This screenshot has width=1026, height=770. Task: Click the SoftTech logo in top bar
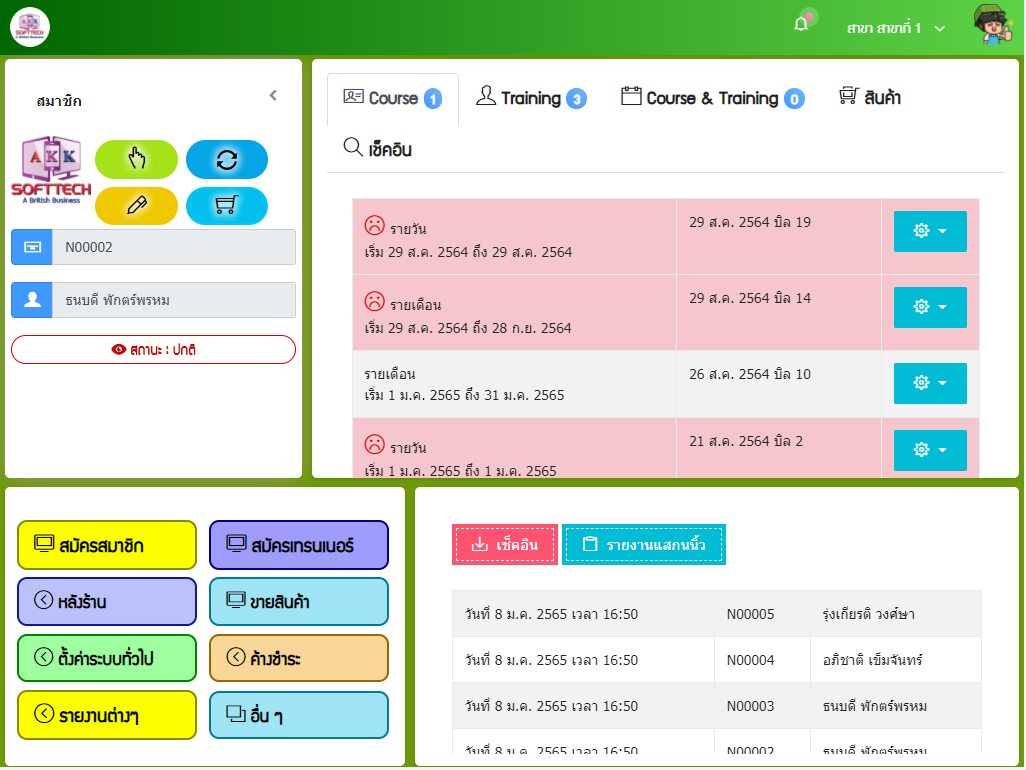click(x=30, y=26)
